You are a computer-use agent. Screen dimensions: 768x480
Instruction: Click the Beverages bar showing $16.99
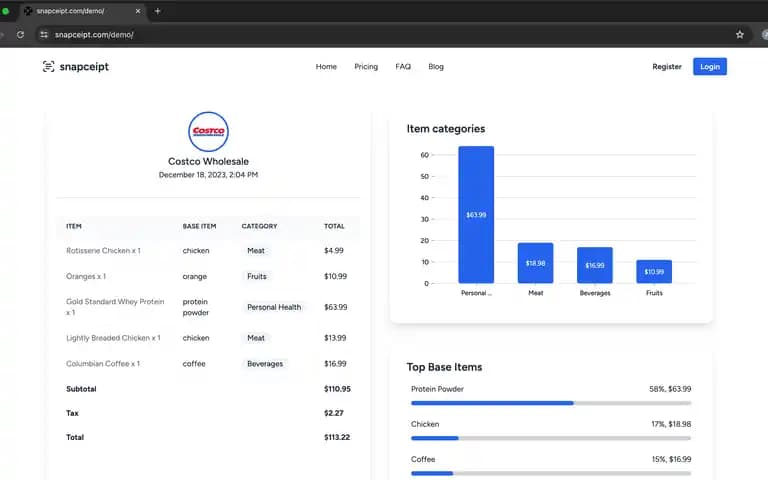(595, 265)
